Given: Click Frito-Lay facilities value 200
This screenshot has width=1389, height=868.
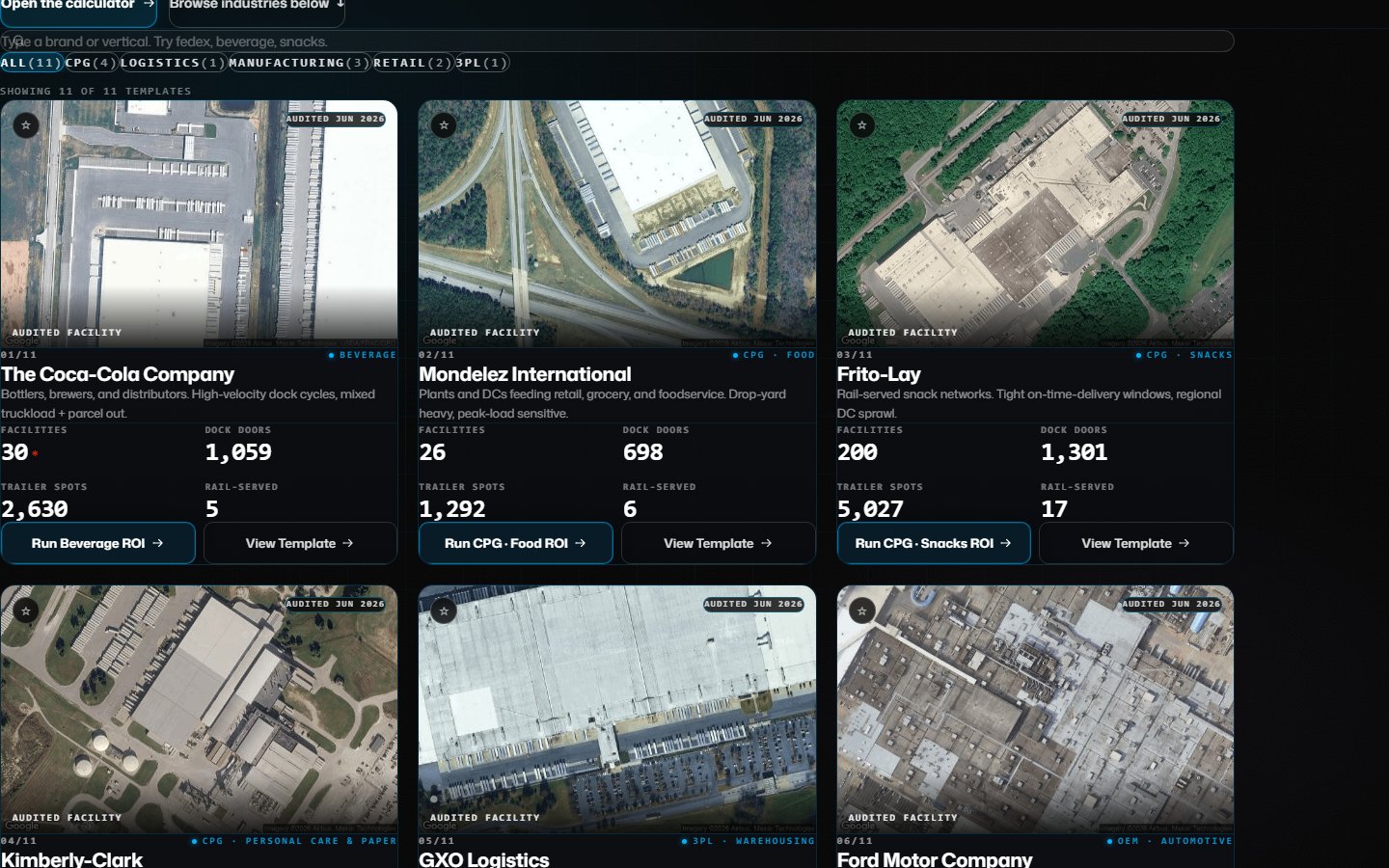Looking at the screenshot, I should (x=858, y=452).
